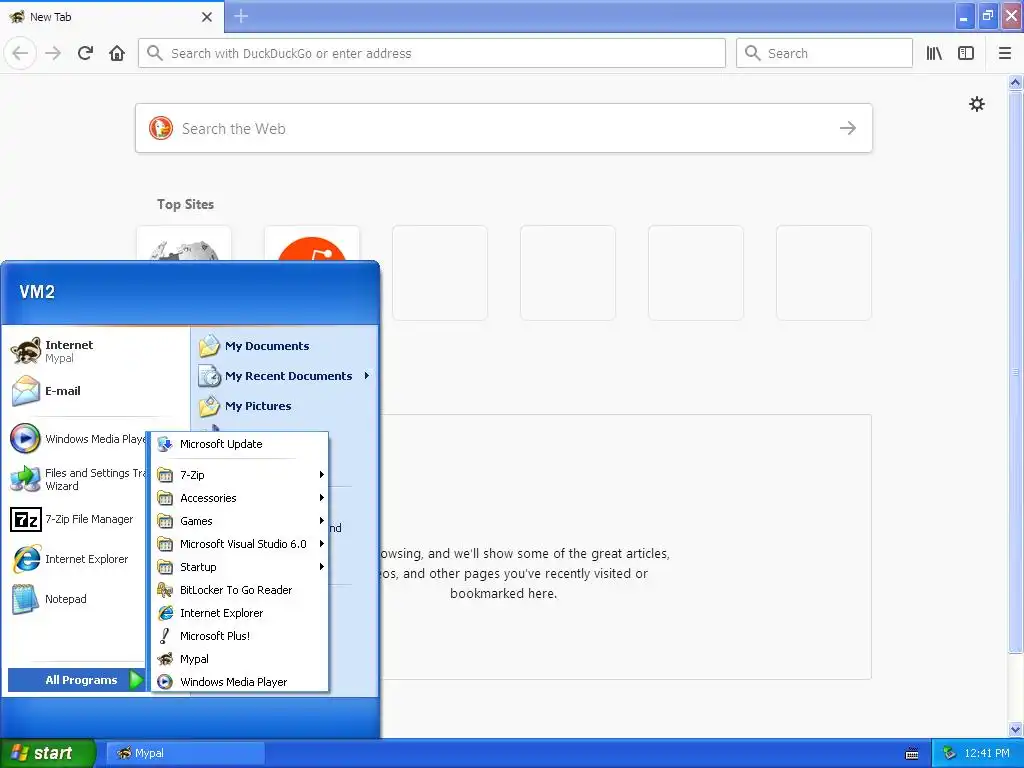Image resolution: width=1024 pixels, height=768 pixels.
Task: Open the on-screen keyboard tray icon
Action: (x=912, y=754)
